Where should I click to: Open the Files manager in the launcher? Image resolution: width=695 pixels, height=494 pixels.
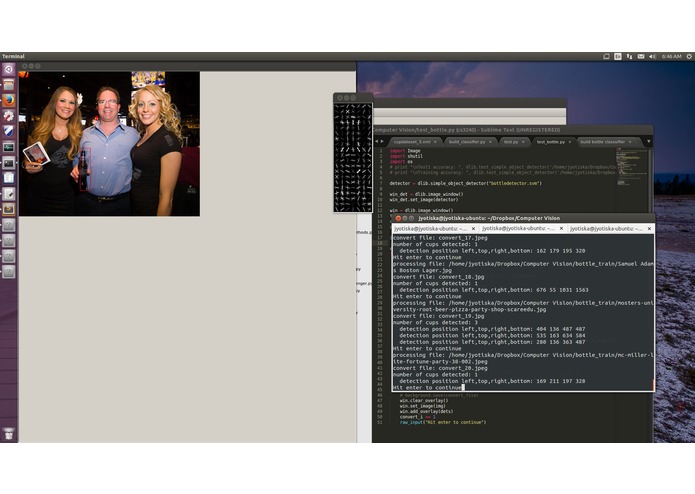point(8,85)
